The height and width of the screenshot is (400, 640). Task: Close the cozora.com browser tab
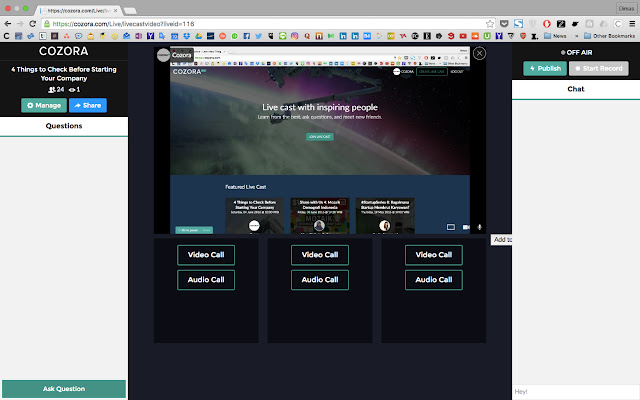click(116, 10)
